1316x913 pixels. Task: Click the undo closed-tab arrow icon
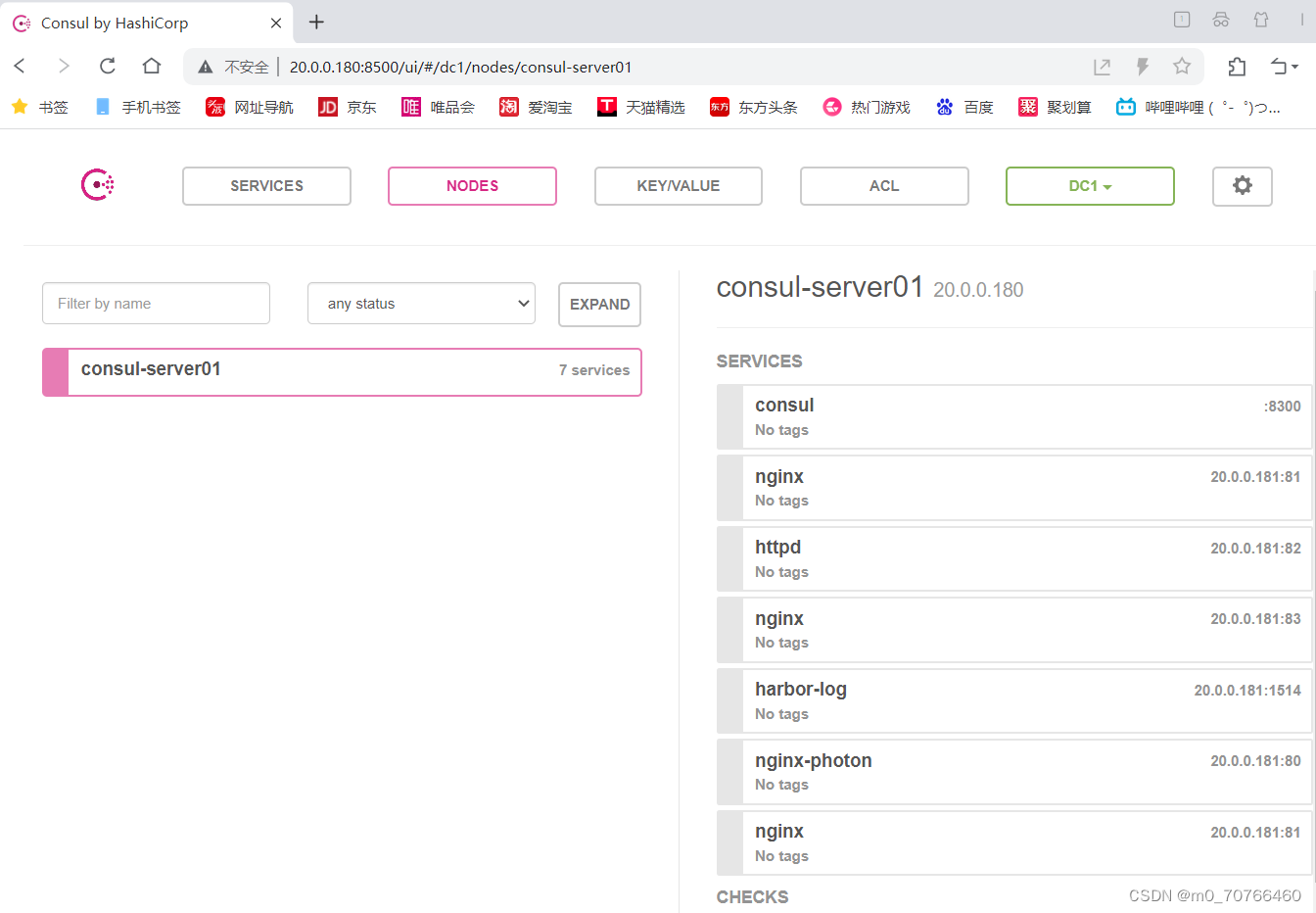click(x=1284, y=67)
